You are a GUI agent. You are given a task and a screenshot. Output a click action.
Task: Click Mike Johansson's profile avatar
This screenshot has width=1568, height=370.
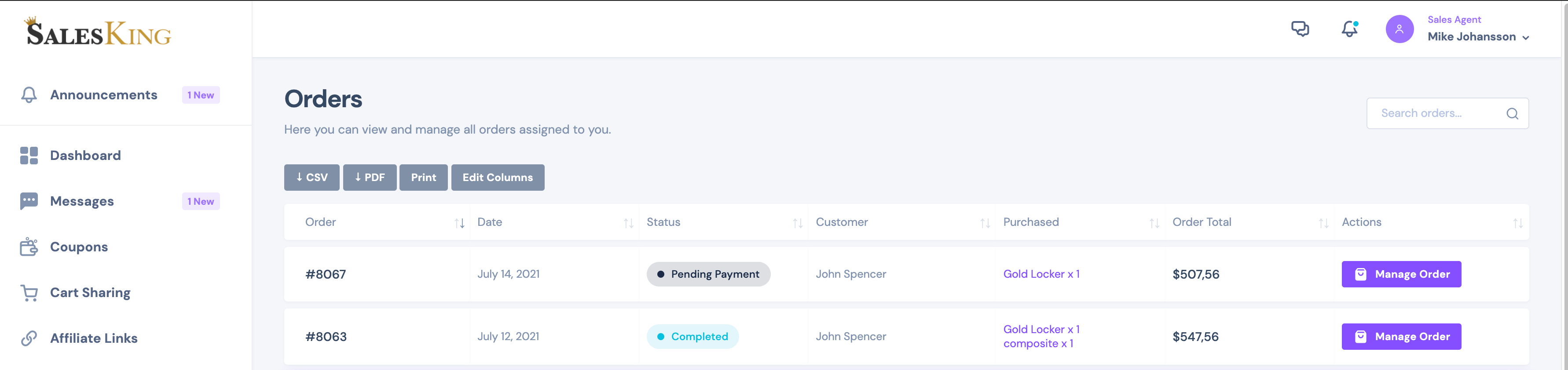[1400, 29]
